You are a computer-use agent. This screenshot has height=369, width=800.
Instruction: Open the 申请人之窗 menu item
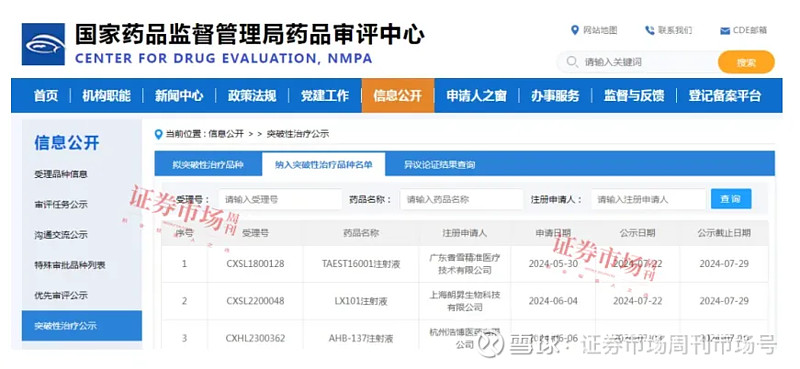pos(477,95)
